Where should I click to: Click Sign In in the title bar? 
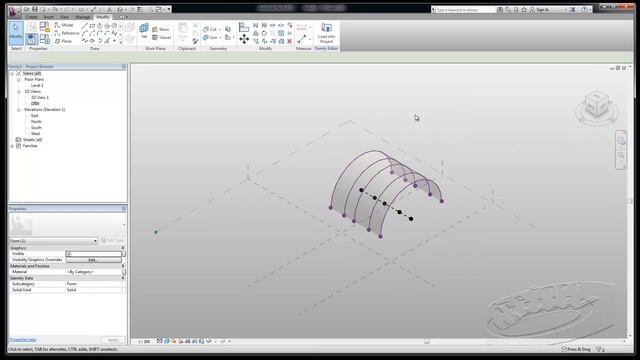[x=542, y=9]
